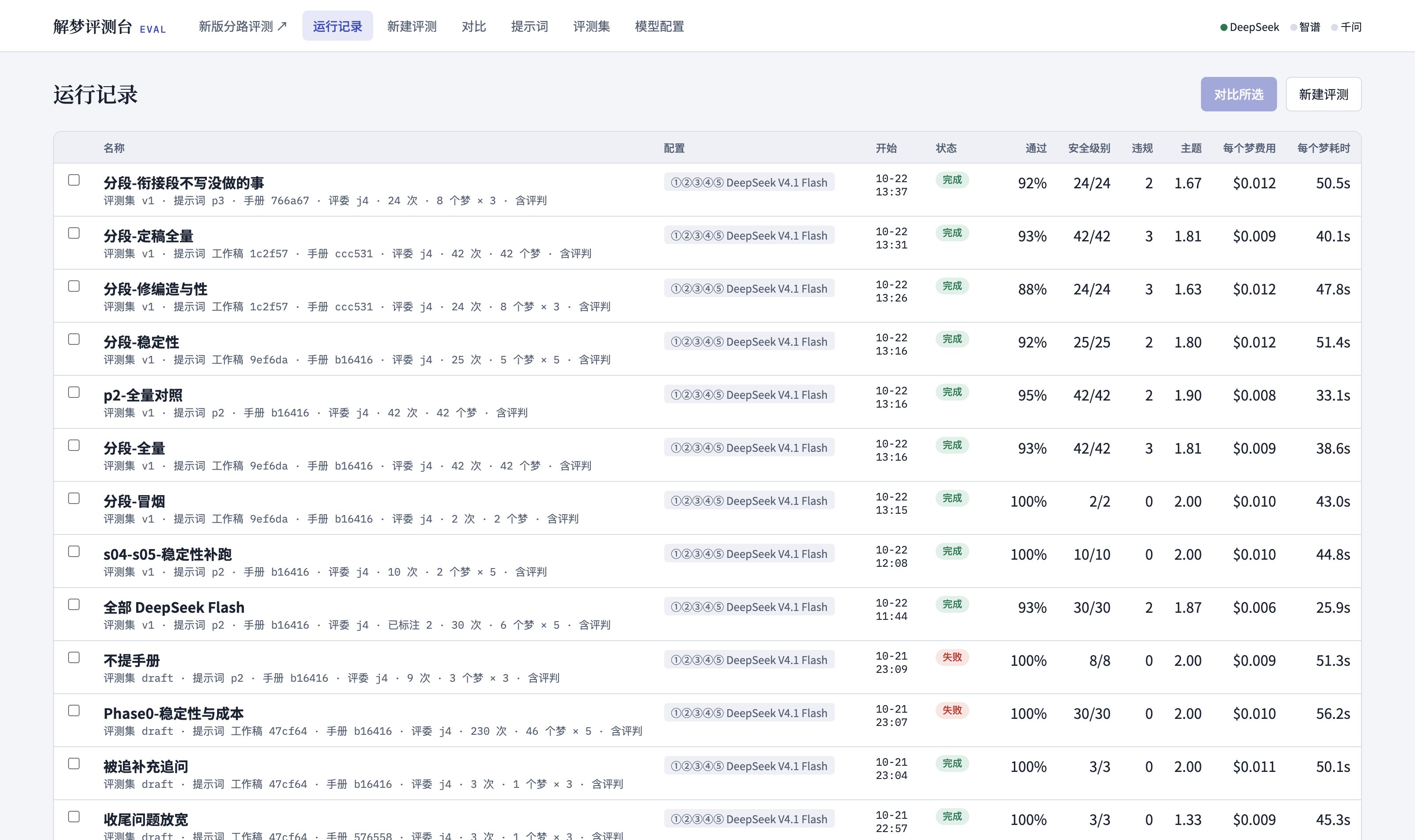Check s04-s05-稳定性补跑 row checkbox
The width and height of the screenshot is (1415, 840).
pos(73,552)
